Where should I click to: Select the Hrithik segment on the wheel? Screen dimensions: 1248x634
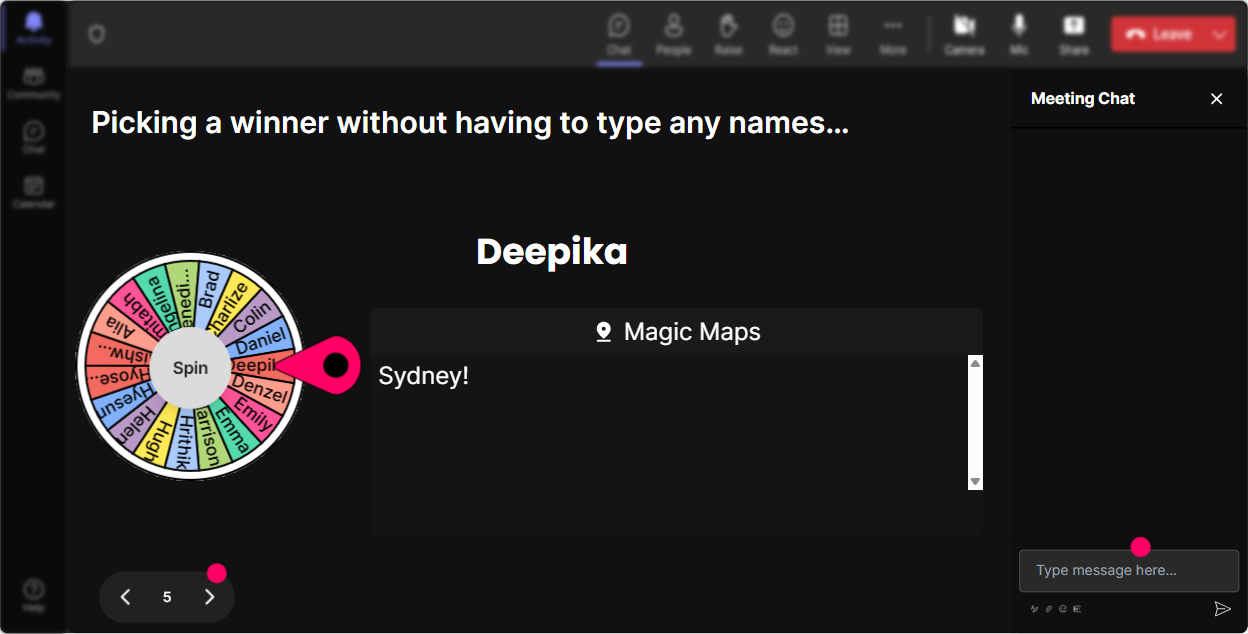183,442
